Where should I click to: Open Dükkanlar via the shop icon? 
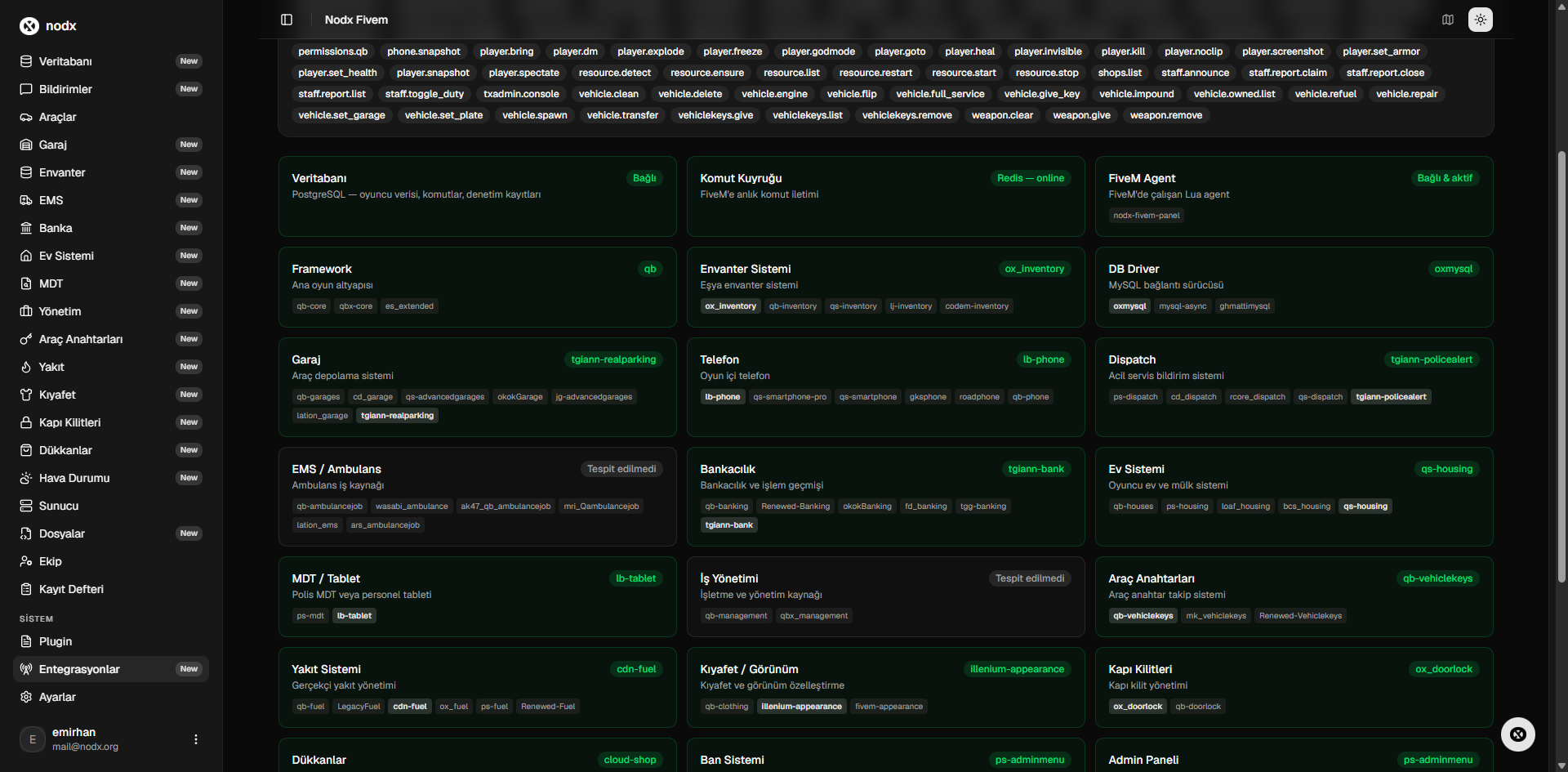click(26, 450)
